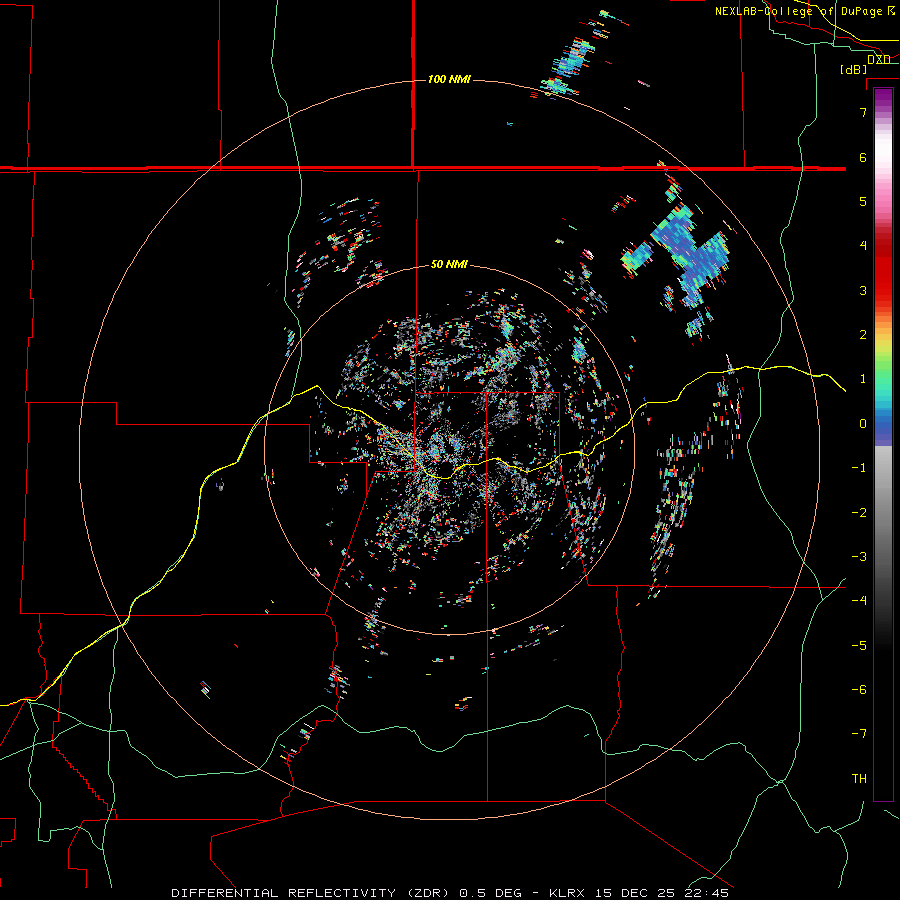Click the "-5" value on the dB scale
Image resolution: width=900 pixels, height=900 pixels.
[859, 646]
